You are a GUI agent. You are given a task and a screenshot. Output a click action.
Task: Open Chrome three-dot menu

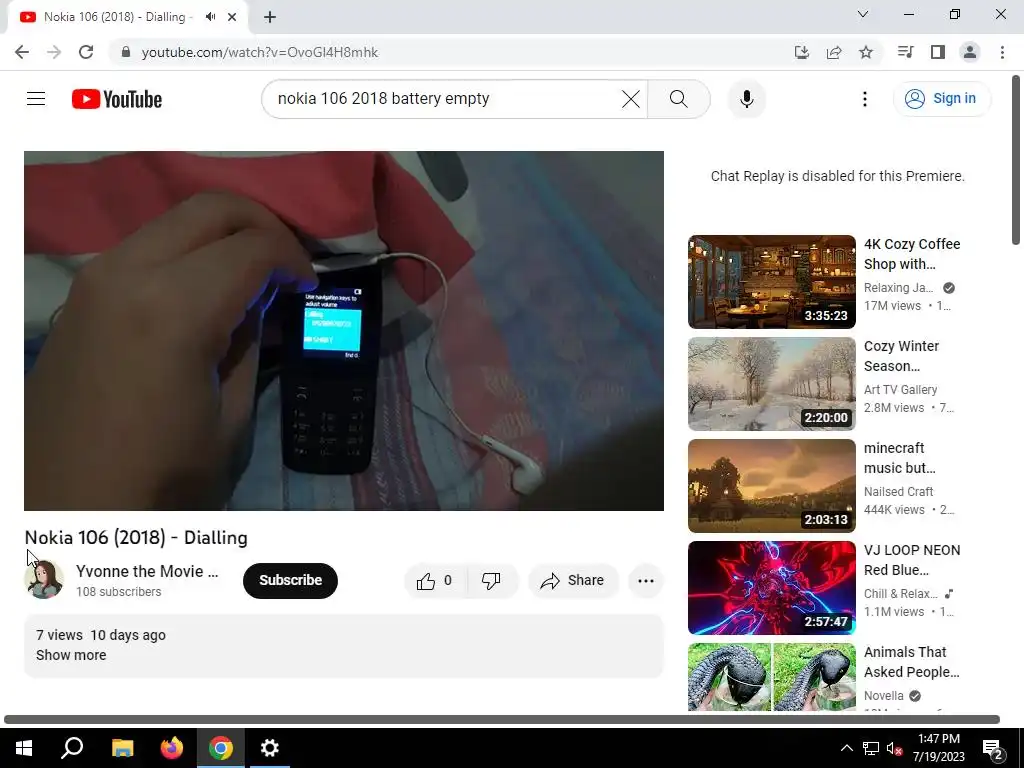[1002, 52]
